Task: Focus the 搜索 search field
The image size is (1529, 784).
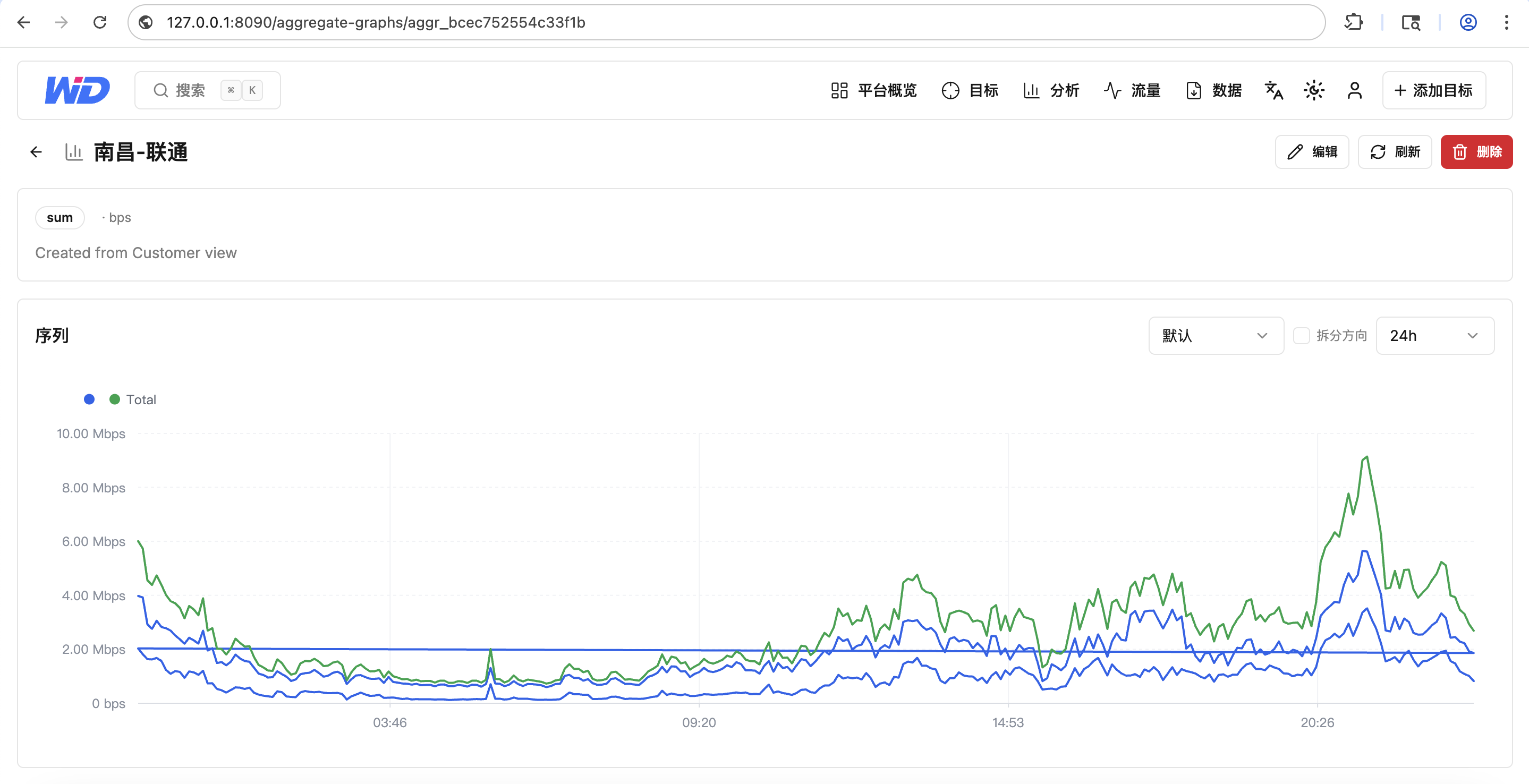Action: (208, 90)
